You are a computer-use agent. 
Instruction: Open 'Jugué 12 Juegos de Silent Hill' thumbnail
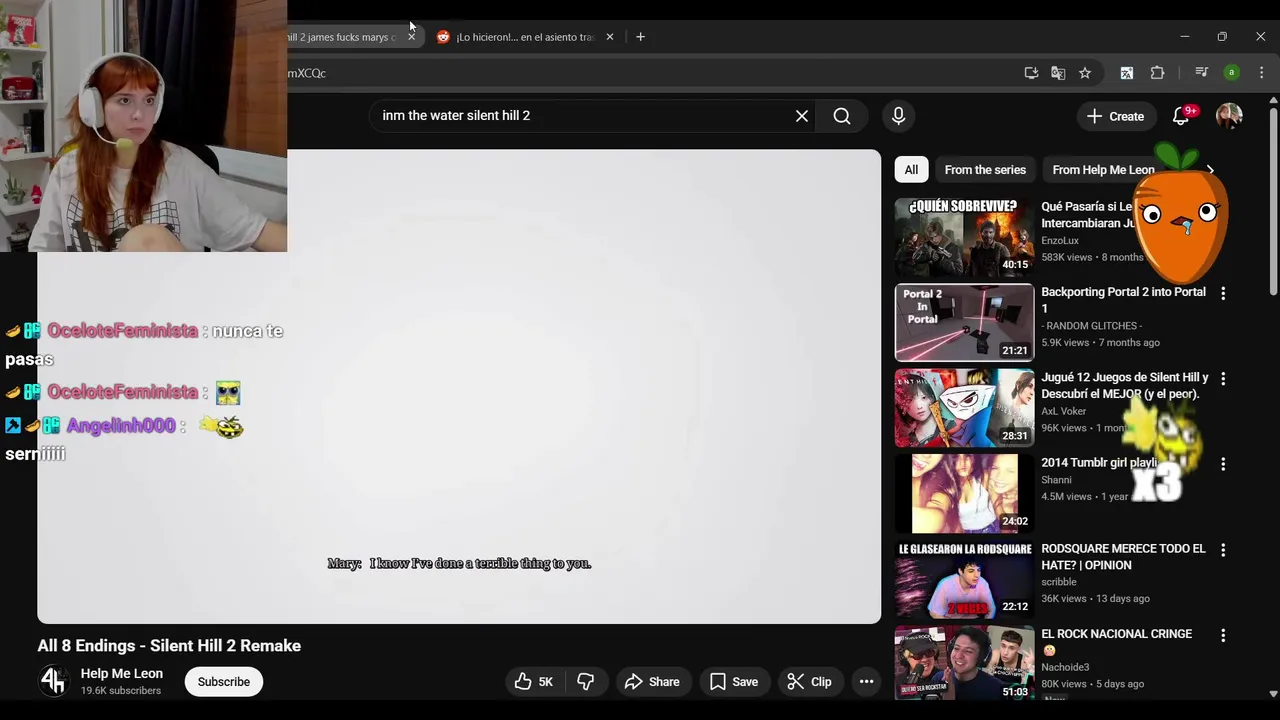964,408
